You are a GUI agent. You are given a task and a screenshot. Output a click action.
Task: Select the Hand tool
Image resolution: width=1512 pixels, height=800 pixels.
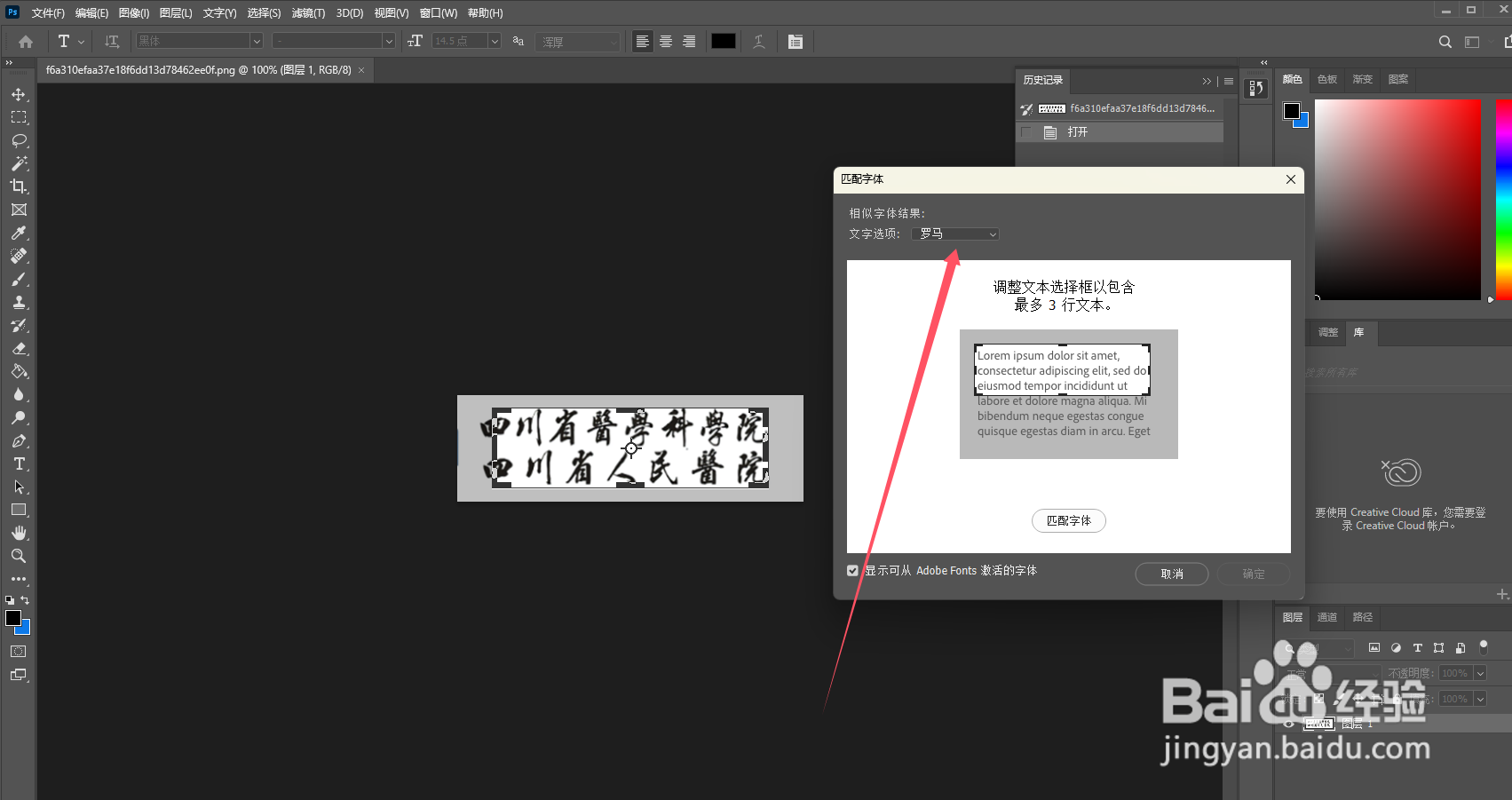pyautogui.click(x=19, y=533)
